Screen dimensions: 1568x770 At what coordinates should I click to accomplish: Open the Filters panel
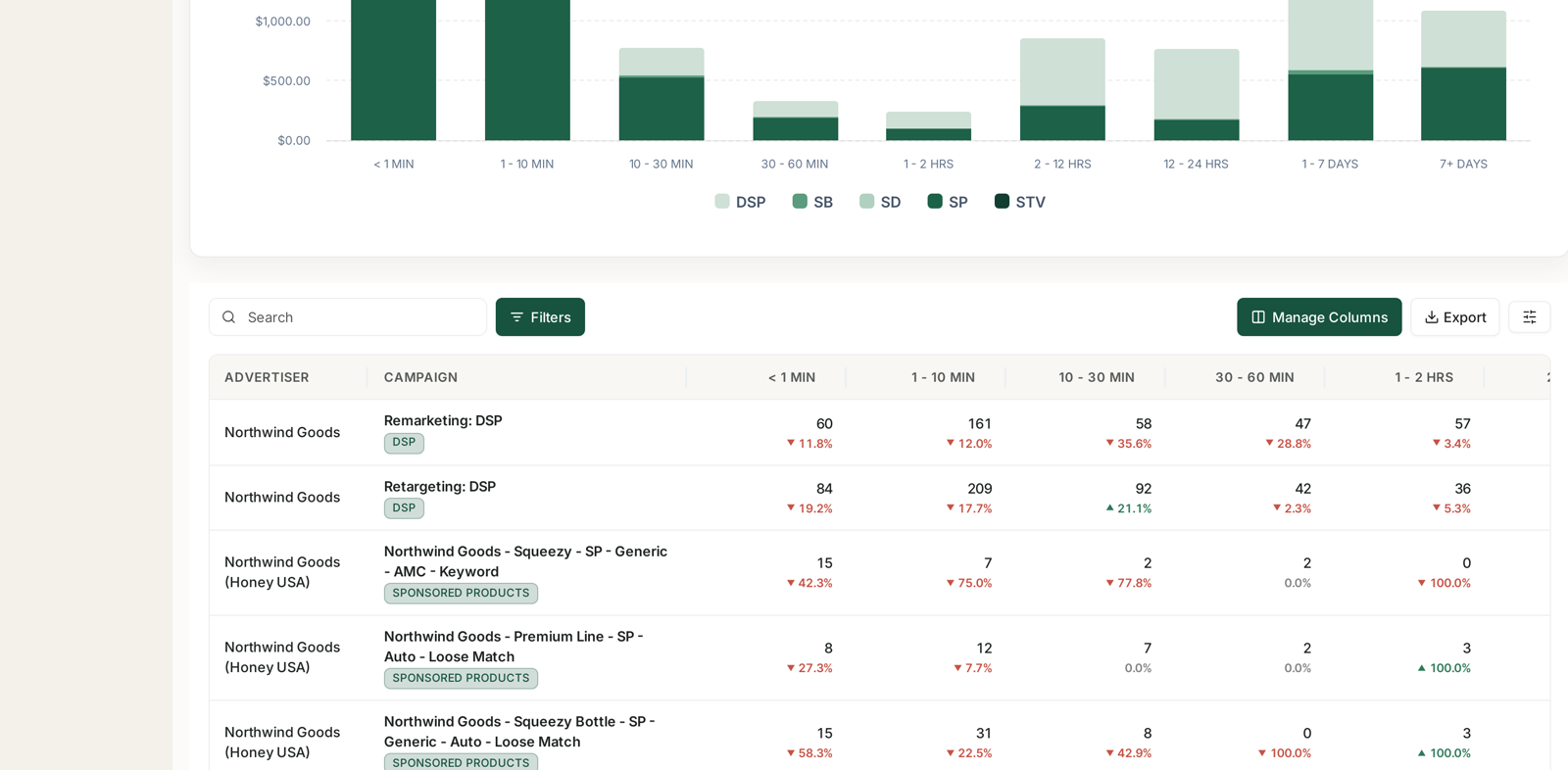(x=540, y=317)
